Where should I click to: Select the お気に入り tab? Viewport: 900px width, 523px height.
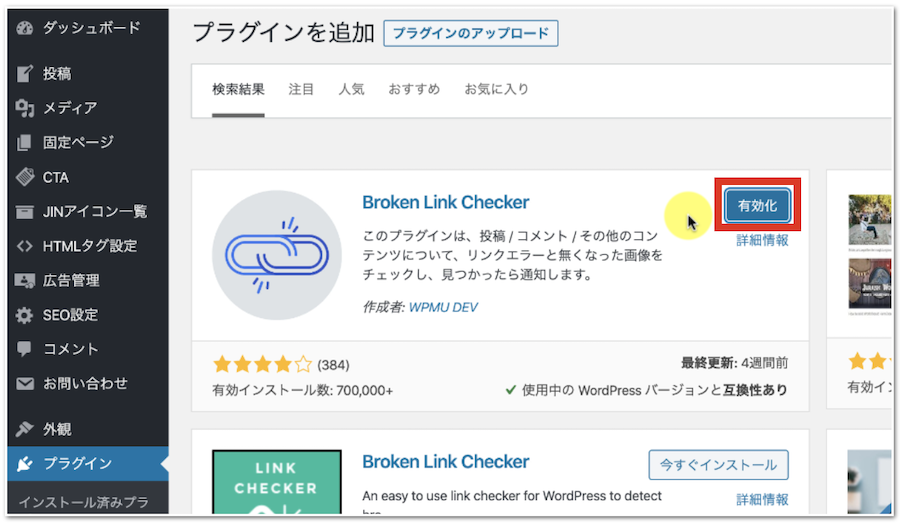496,89
